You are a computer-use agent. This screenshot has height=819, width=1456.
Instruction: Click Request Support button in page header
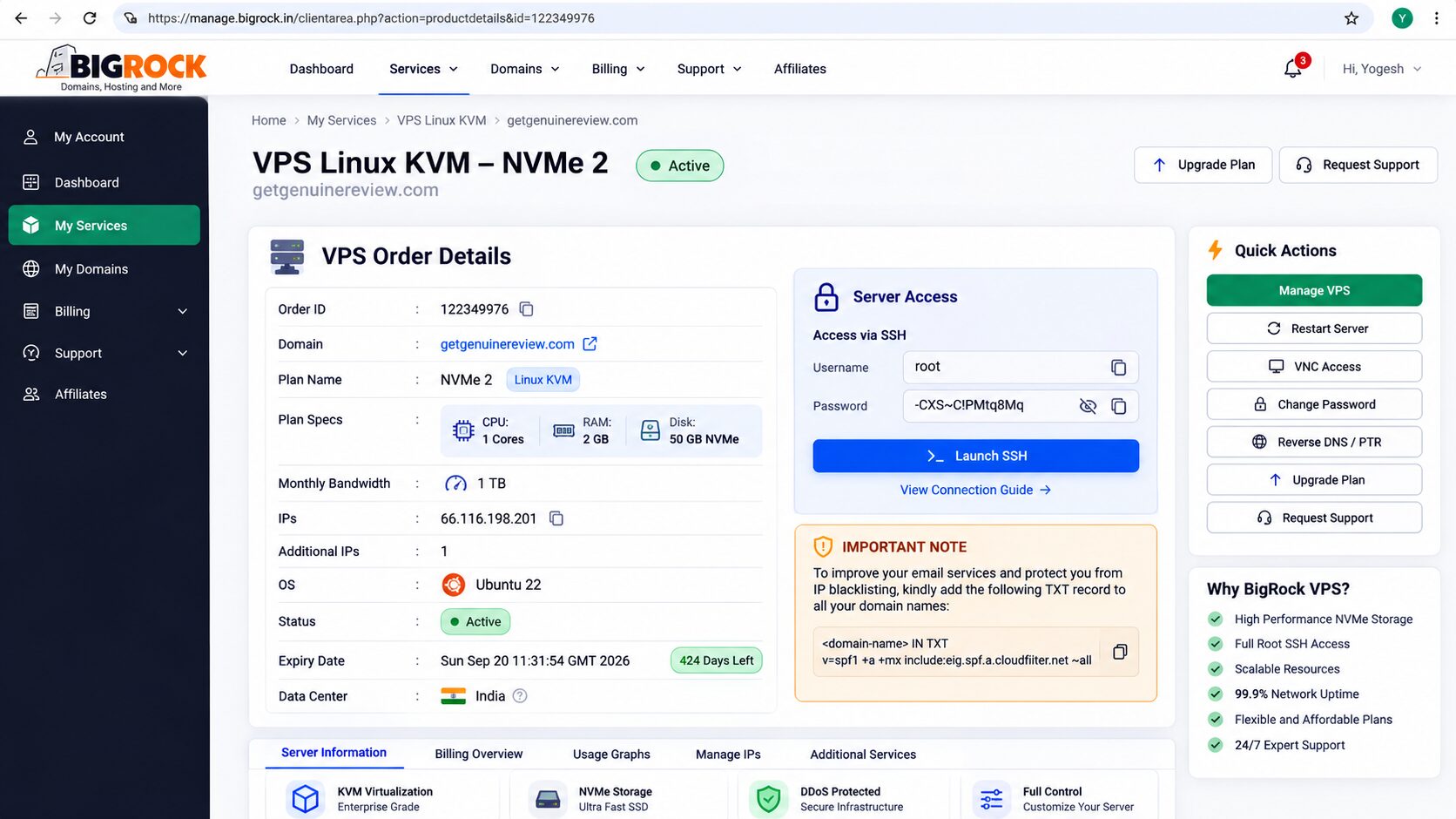coord(1358,165)
